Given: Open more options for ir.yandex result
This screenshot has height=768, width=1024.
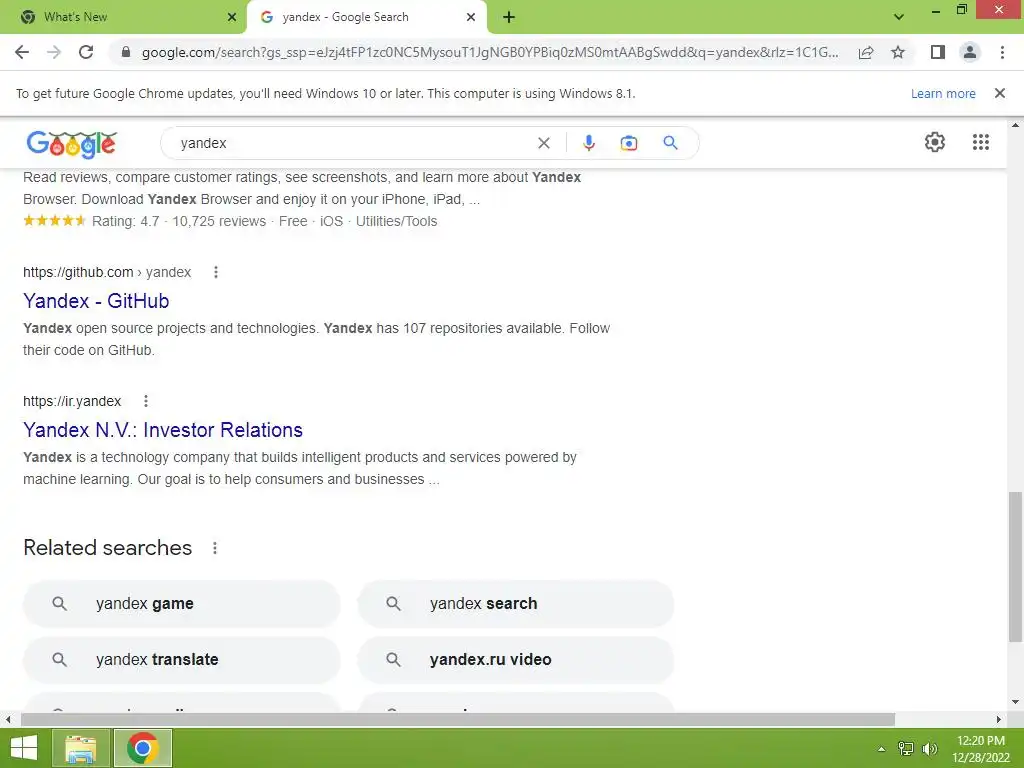Looking at the screenshot, I should pyautogui.click(x=146, y=401).
